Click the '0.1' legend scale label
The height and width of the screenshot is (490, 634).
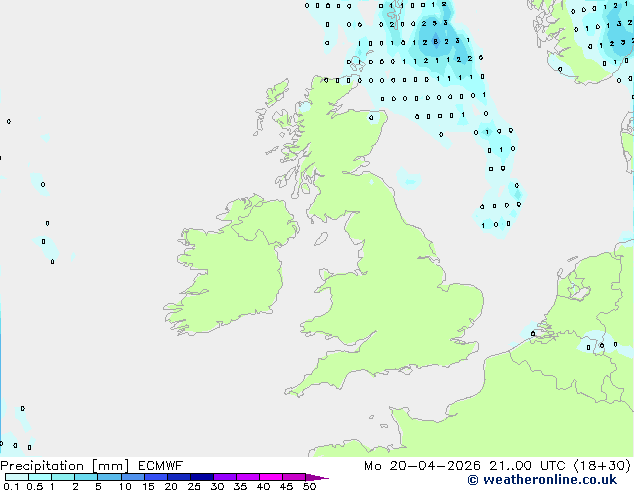click(x=11, y=486)
